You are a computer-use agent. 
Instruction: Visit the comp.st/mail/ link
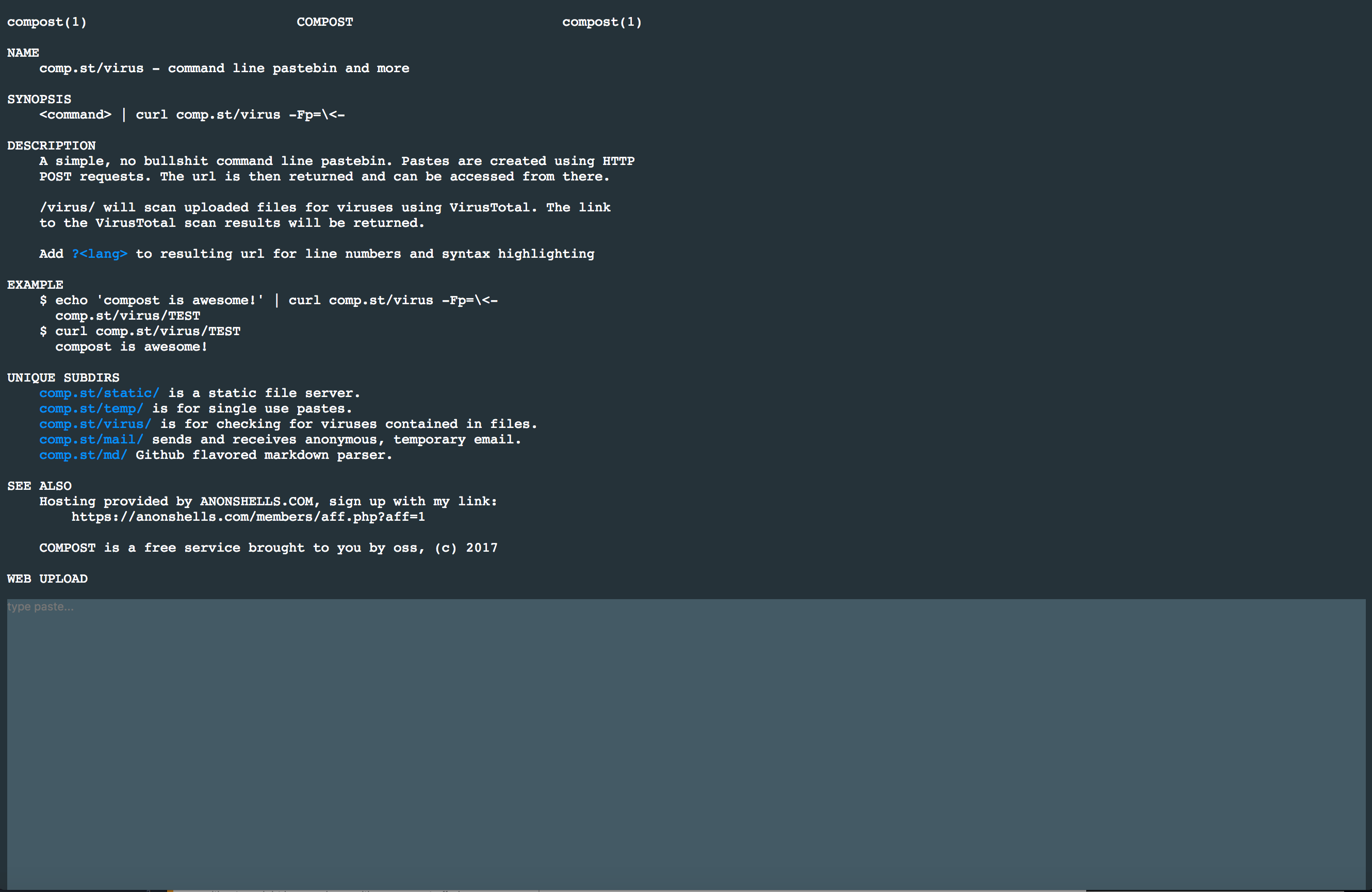point(91,440)
